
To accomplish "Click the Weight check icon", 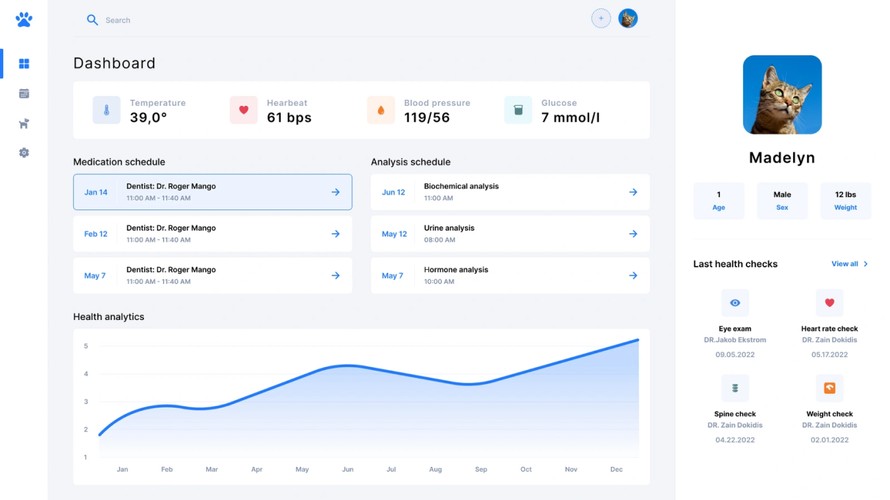I will 829,388.
